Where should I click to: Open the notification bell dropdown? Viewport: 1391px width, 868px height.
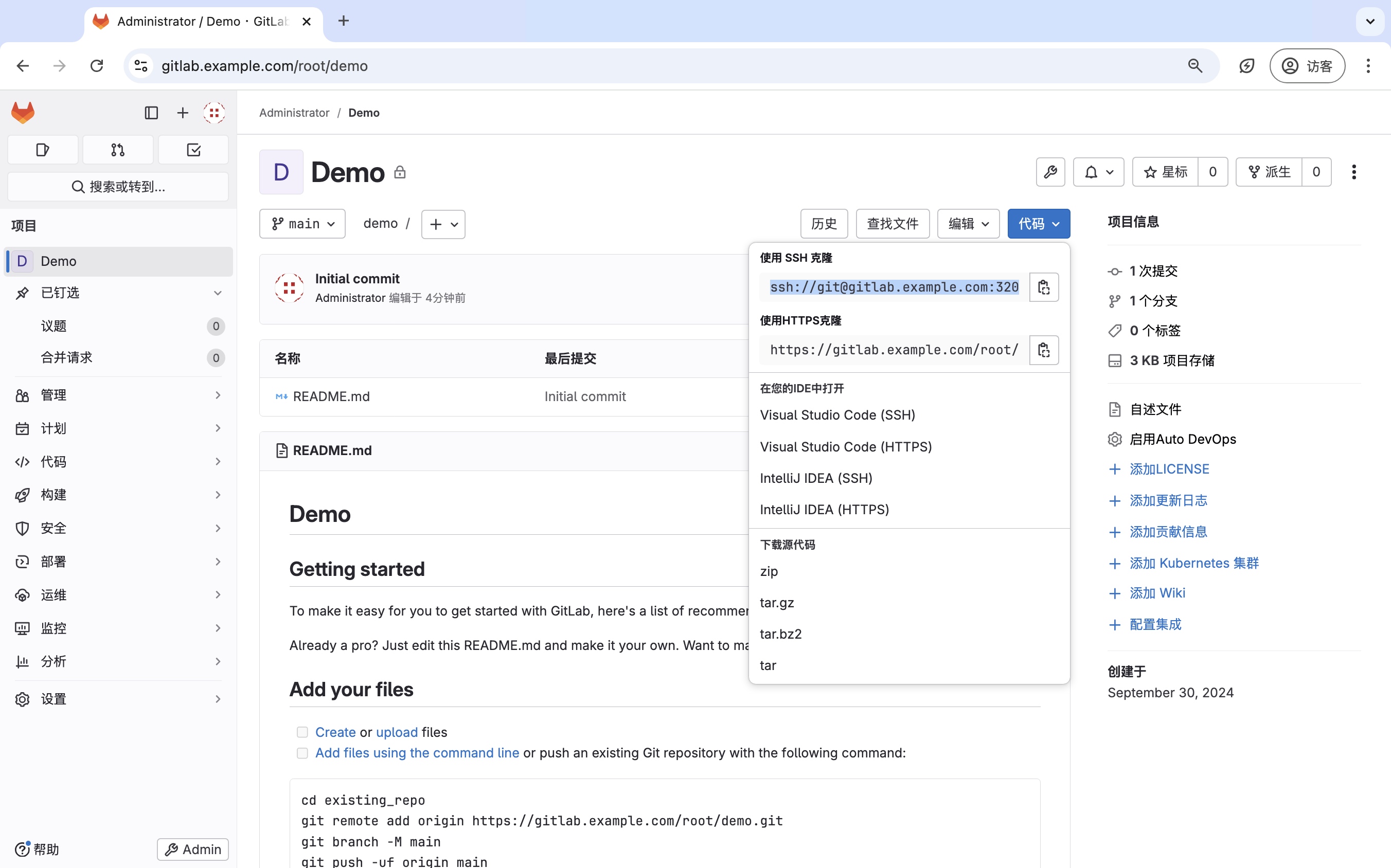[x=1099, y=172]
